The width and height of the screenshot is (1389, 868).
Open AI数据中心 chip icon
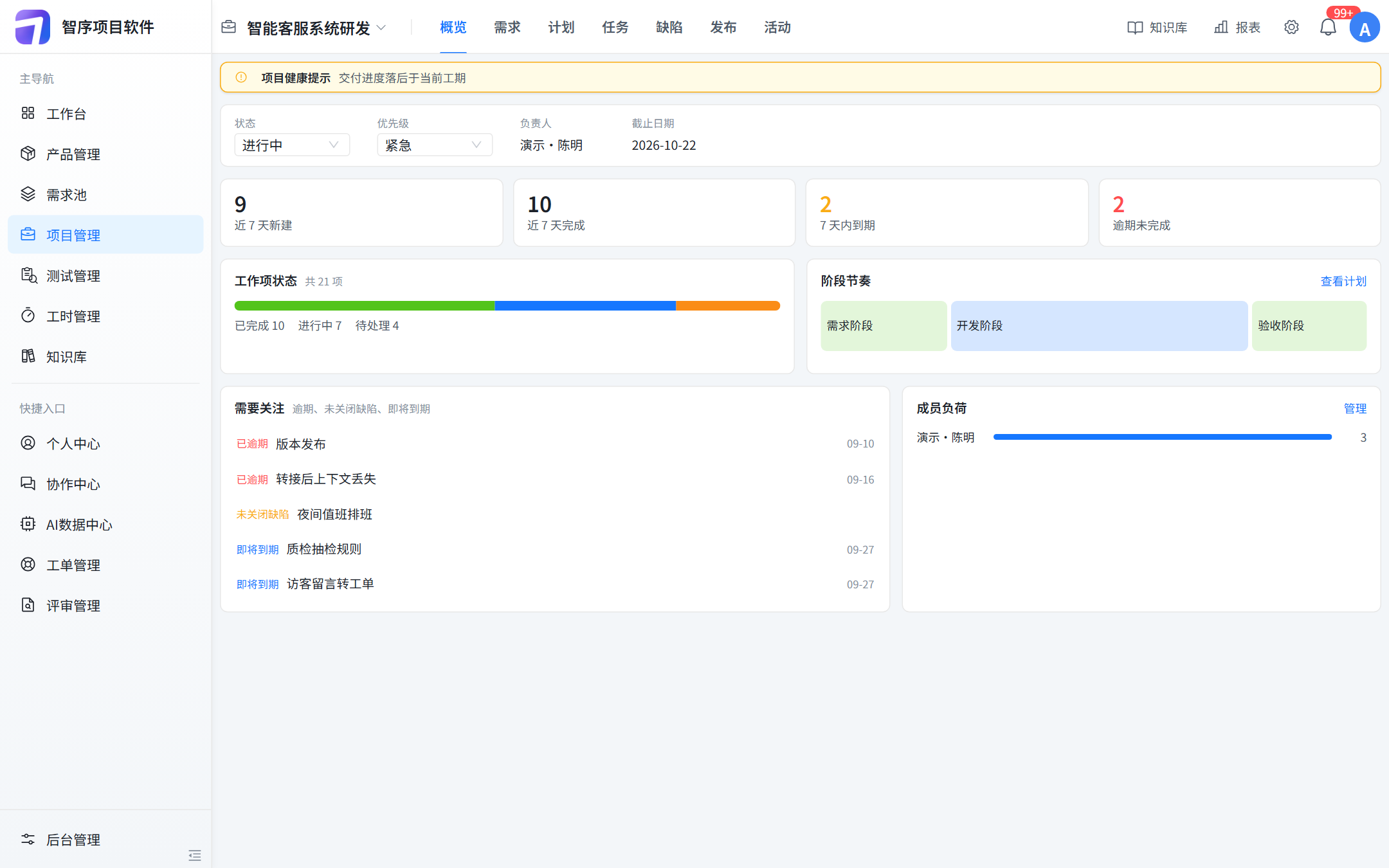(x=28, y=524)
